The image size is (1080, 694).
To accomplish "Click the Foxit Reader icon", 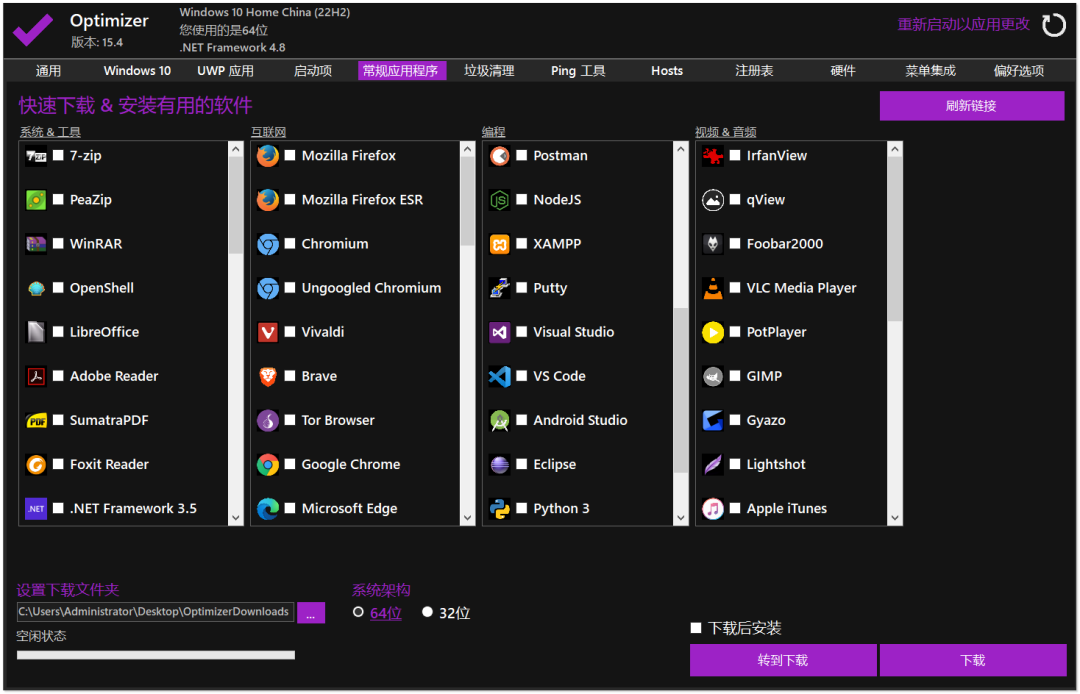I will (x=36, y=465).
